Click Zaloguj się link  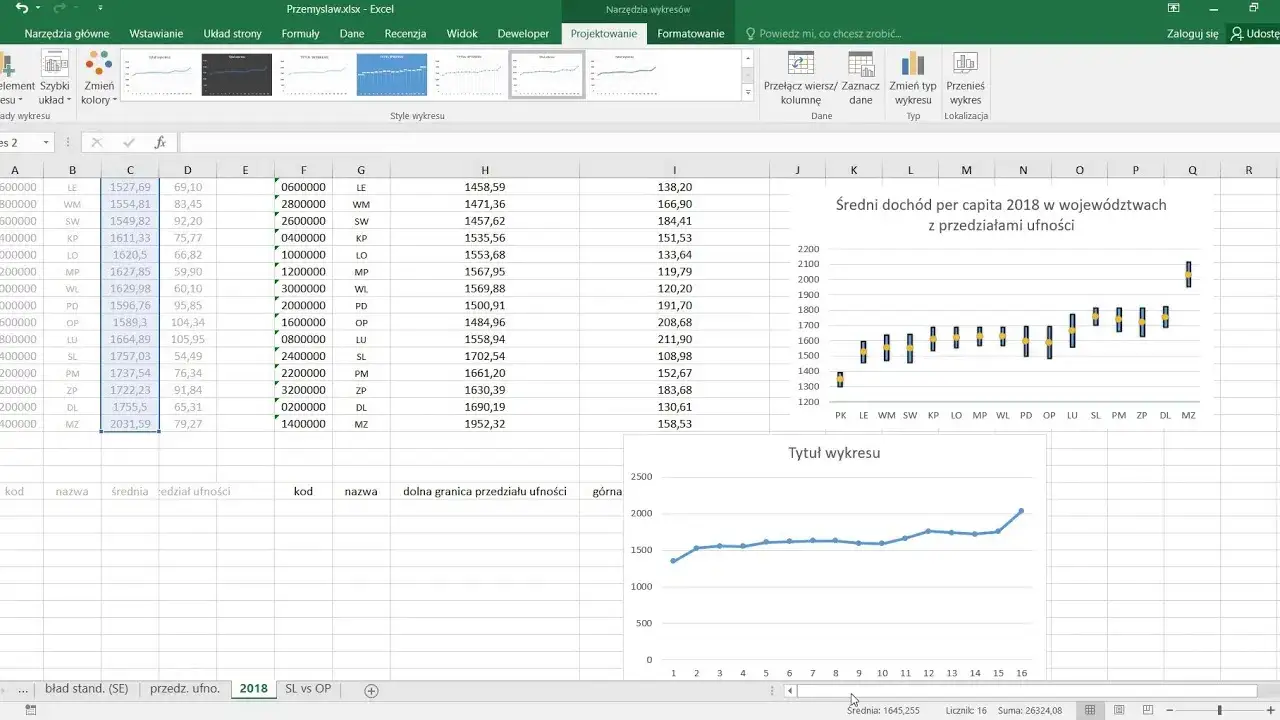click(x=1192, y=33)
